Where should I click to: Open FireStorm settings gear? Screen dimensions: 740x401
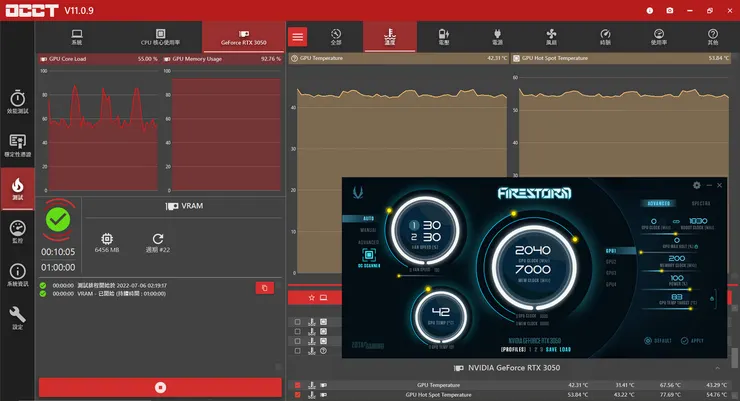(697, 185)
